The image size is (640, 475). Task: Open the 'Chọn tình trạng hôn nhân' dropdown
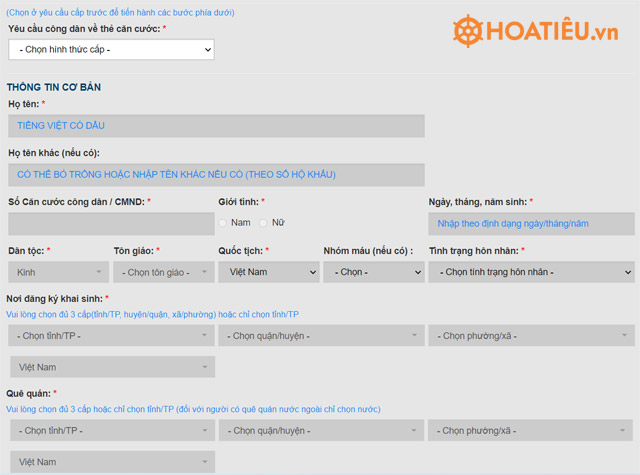point(531,272)
